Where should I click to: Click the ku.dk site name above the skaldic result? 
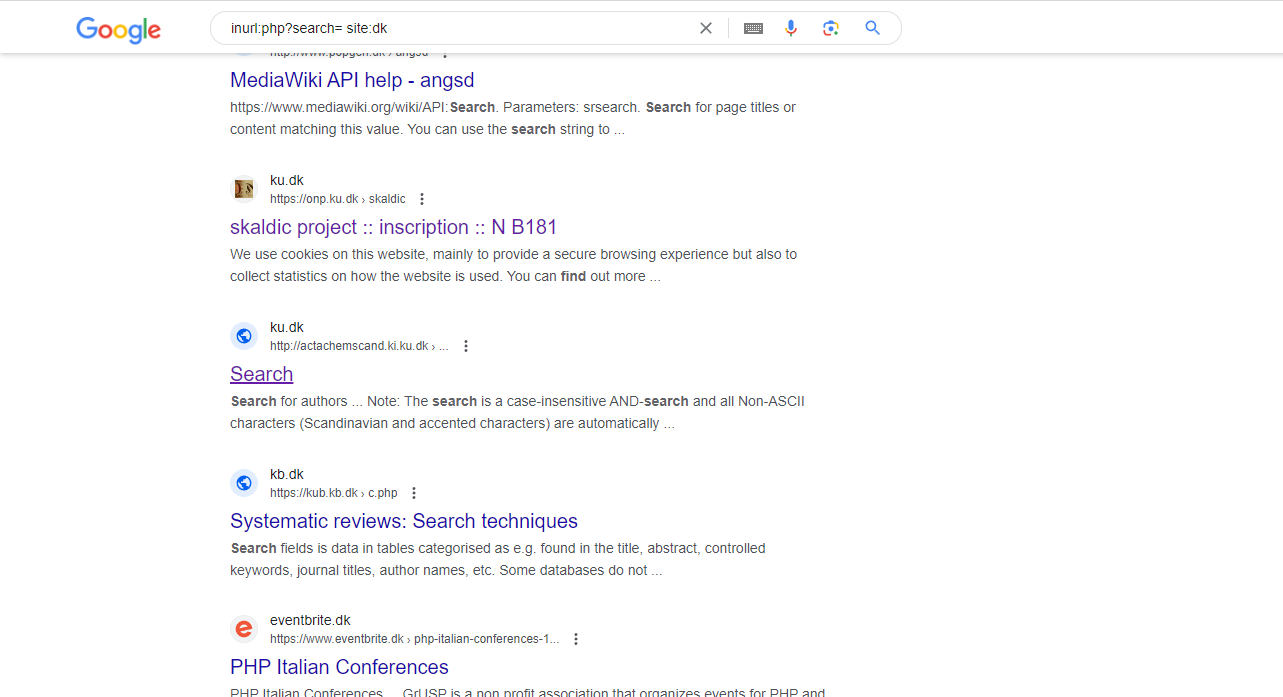click(287, 180)
